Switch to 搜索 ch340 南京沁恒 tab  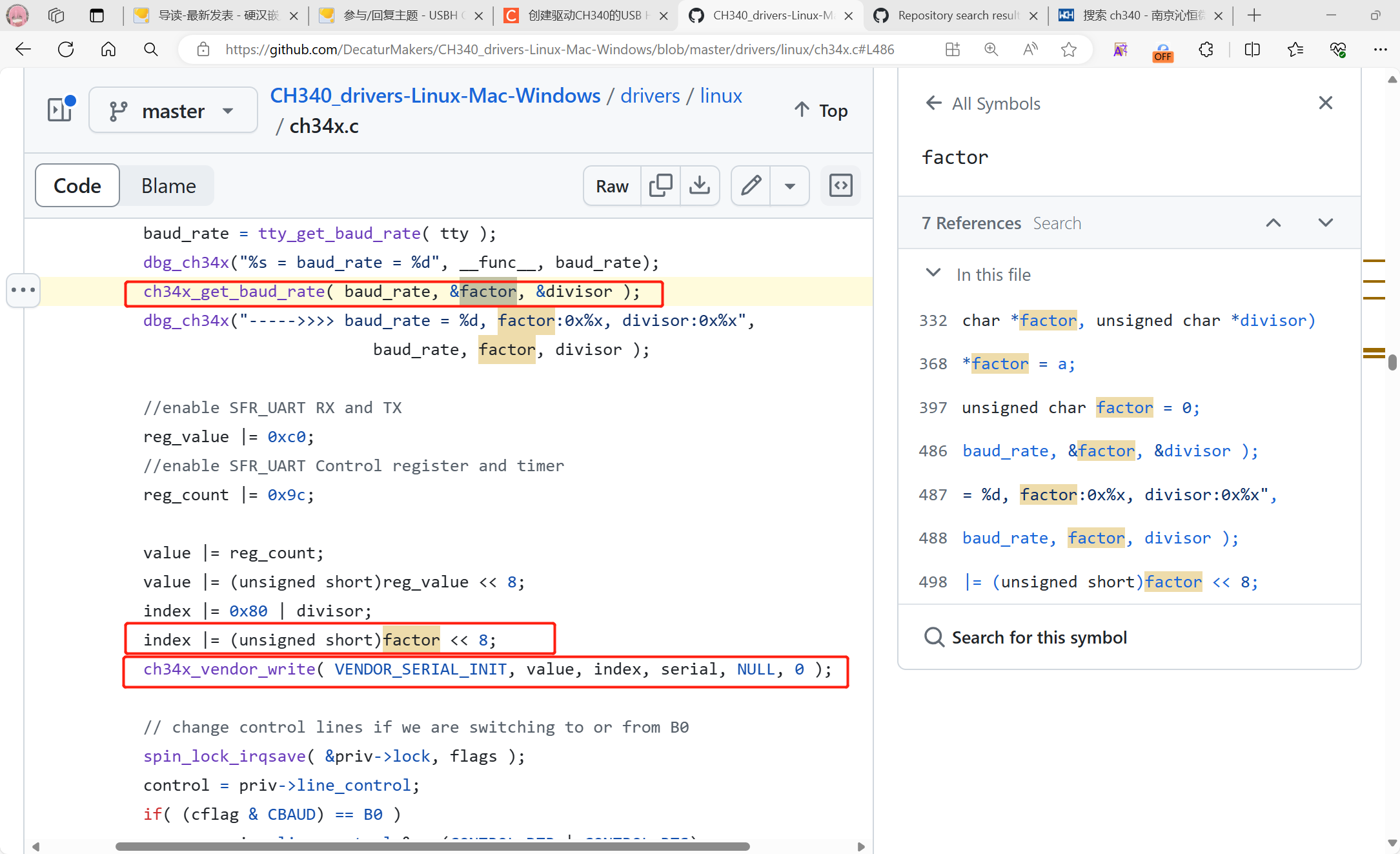tap(1141, 15)
